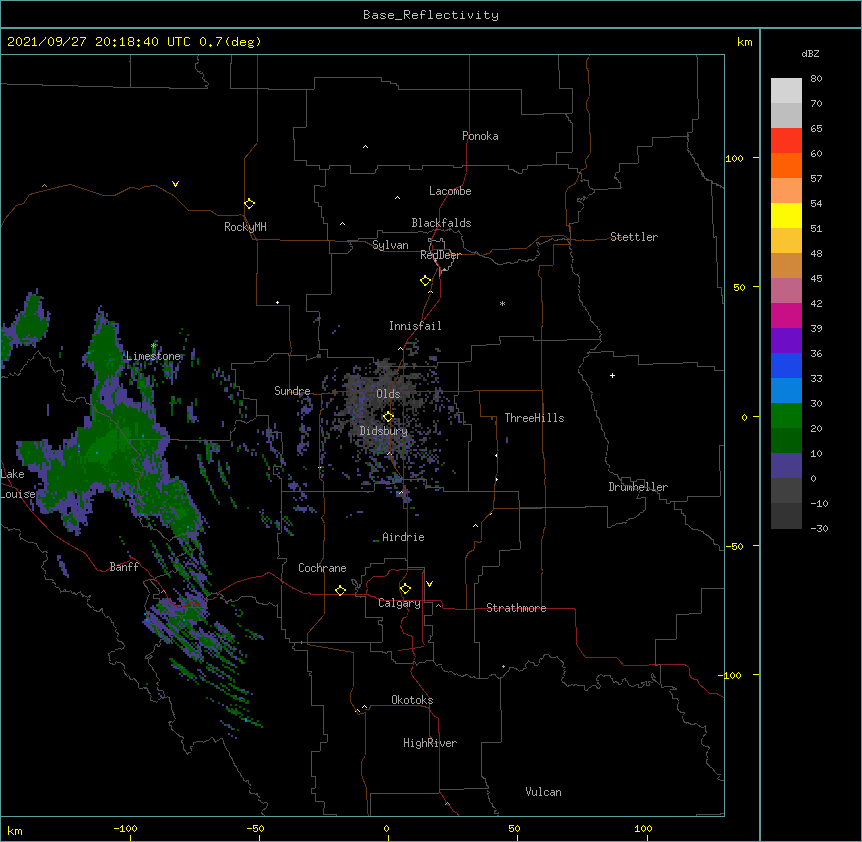Click the yellow diamond marker south of RedDeer
The height and width of the screenshot is (842, 862).
(426, 281)
